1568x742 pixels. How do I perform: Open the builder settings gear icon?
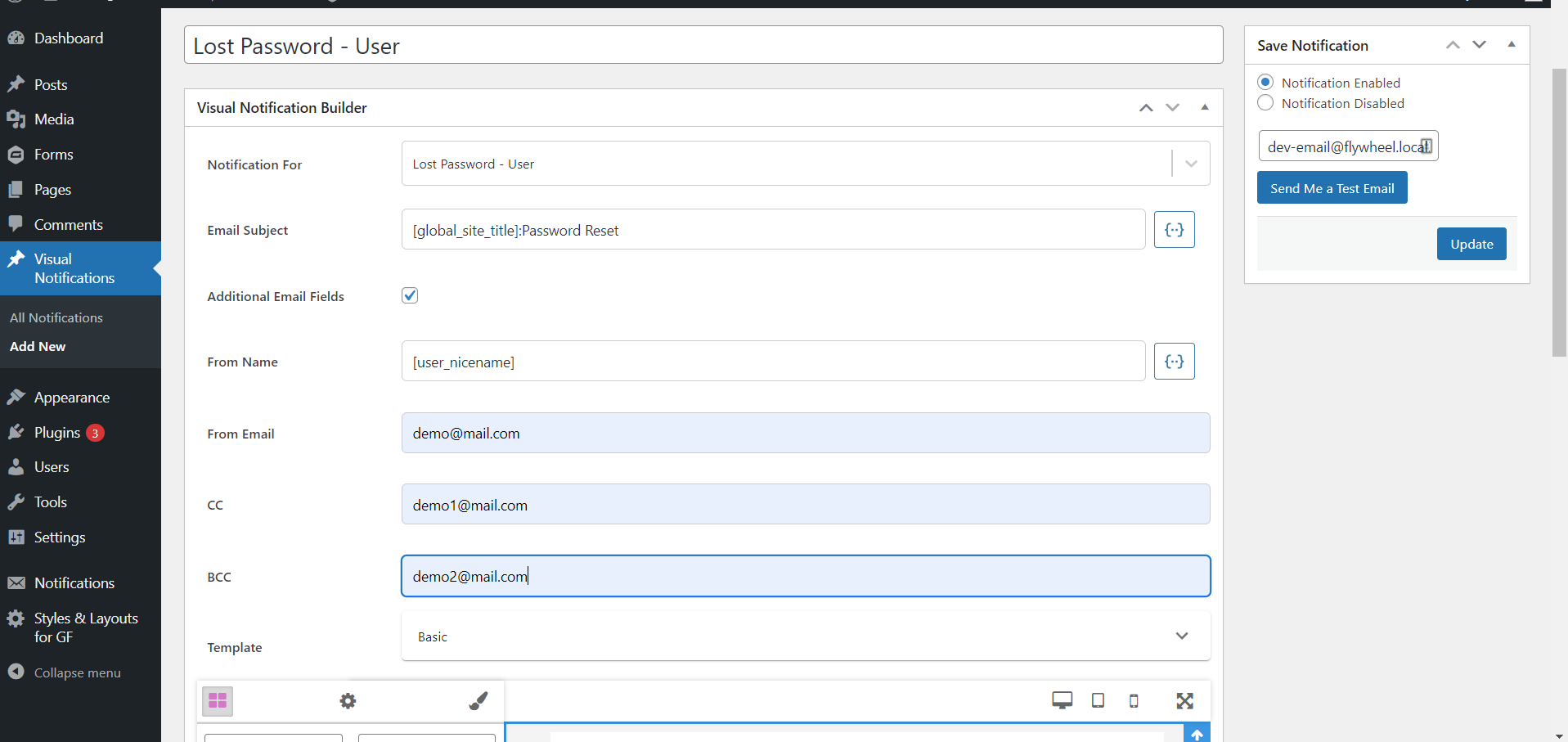(x=348, y=701)
